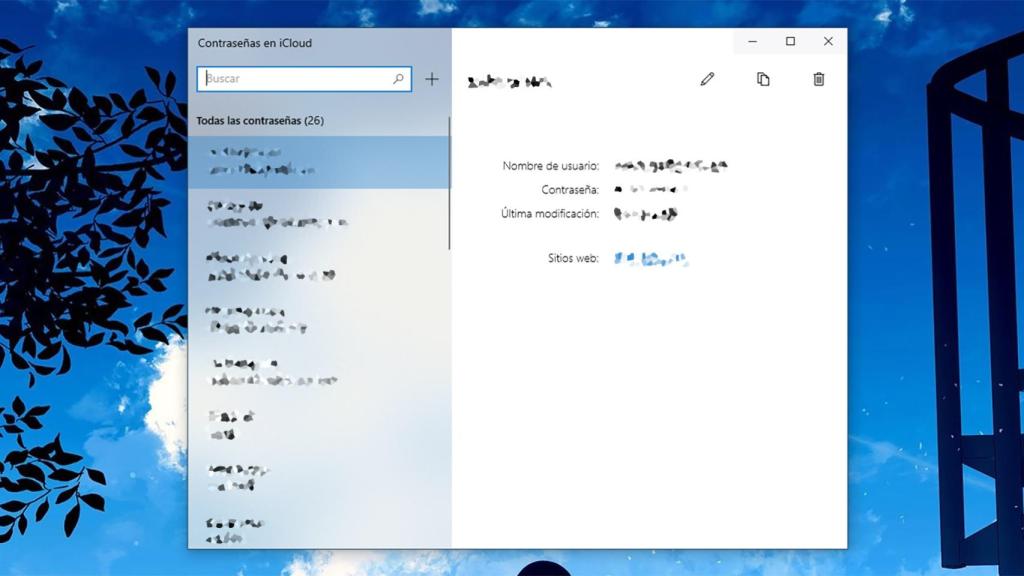Image resolution: width=1024 pixels, height=576 pixels.
Task: Select the highlighted first password entry
Action: [300, 162]
